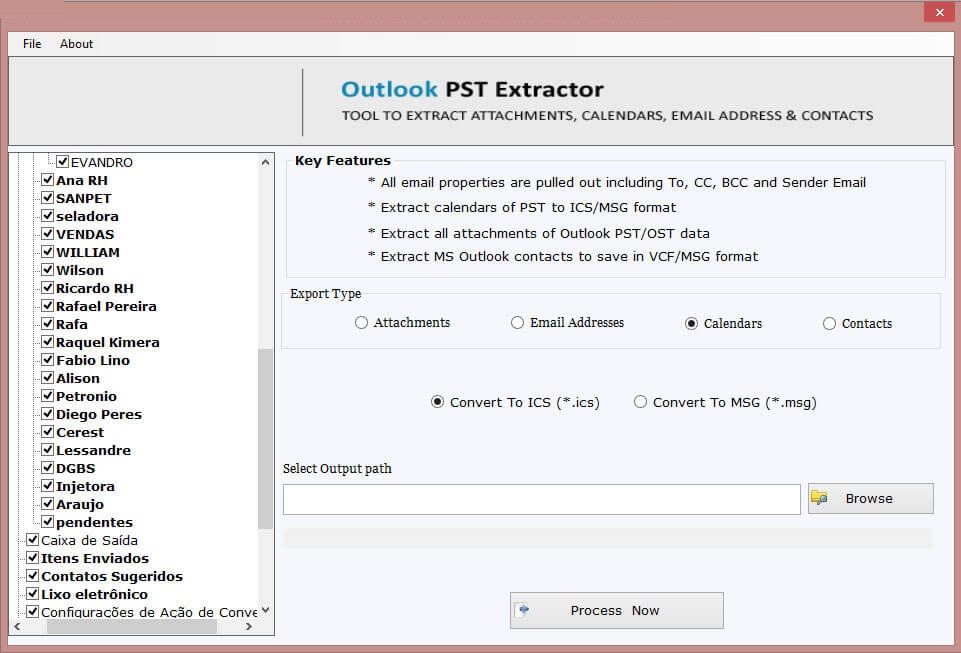This screenshot has width=961, height=653.
Task: Toggle the pendentes folder checkbox
Action: pyautogui.click(x=48, y=522)
